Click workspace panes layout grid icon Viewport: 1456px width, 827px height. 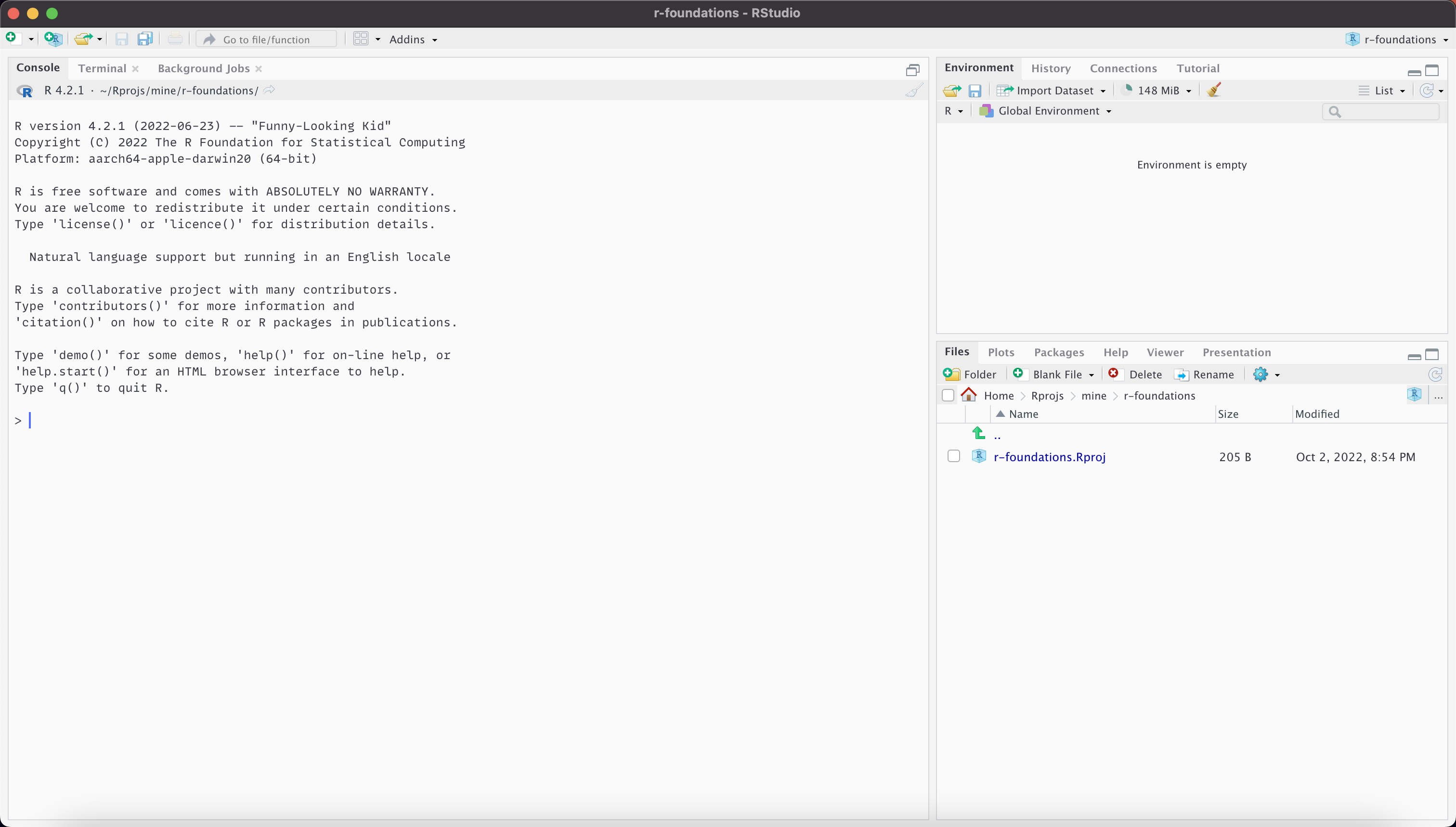pos(361,39)
